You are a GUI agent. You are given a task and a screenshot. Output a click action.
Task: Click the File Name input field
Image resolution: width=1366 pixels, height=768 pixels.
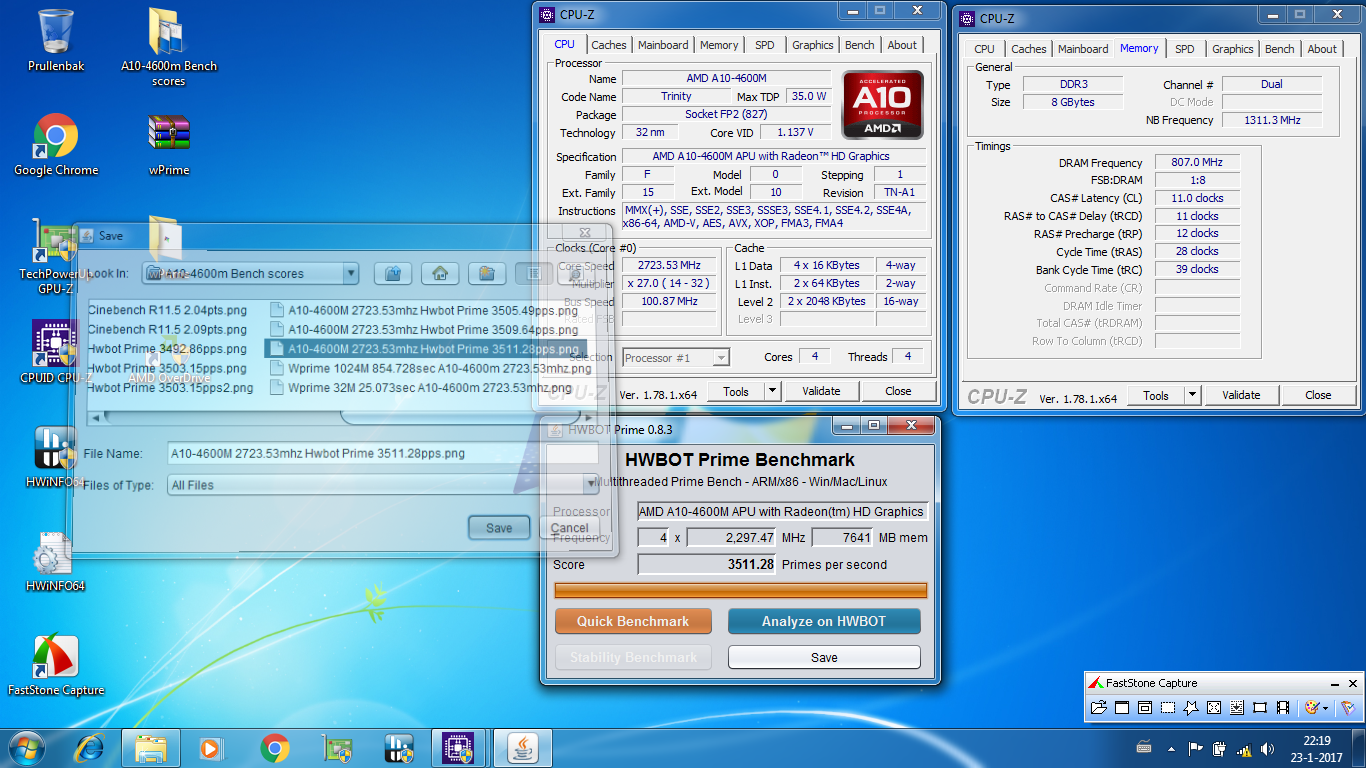click(383, 453)
